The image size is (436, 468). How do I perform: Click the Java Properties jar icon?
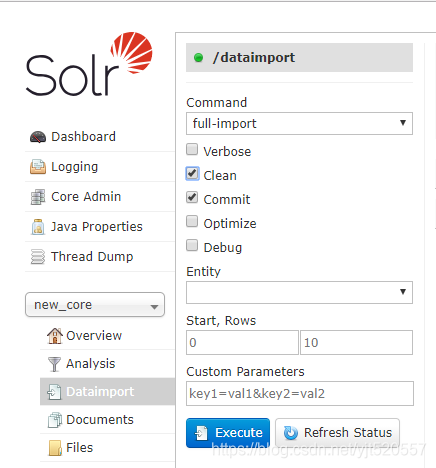click(38, 227)
